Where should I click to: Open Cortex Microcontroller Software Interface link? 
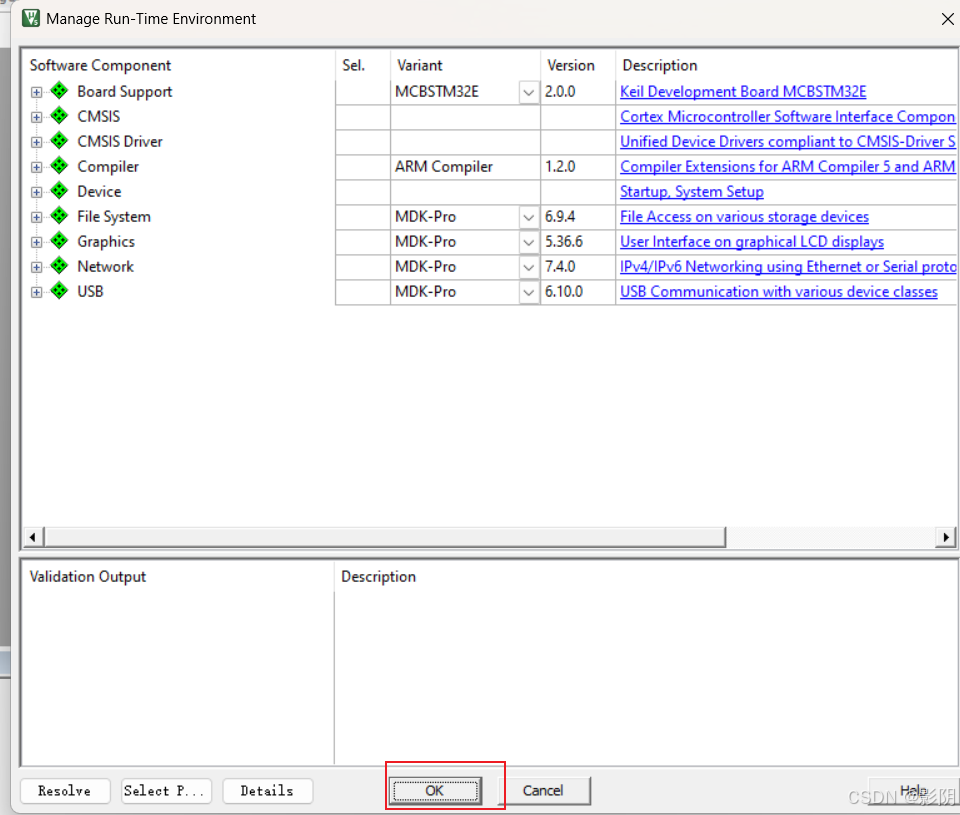[787, 116]
